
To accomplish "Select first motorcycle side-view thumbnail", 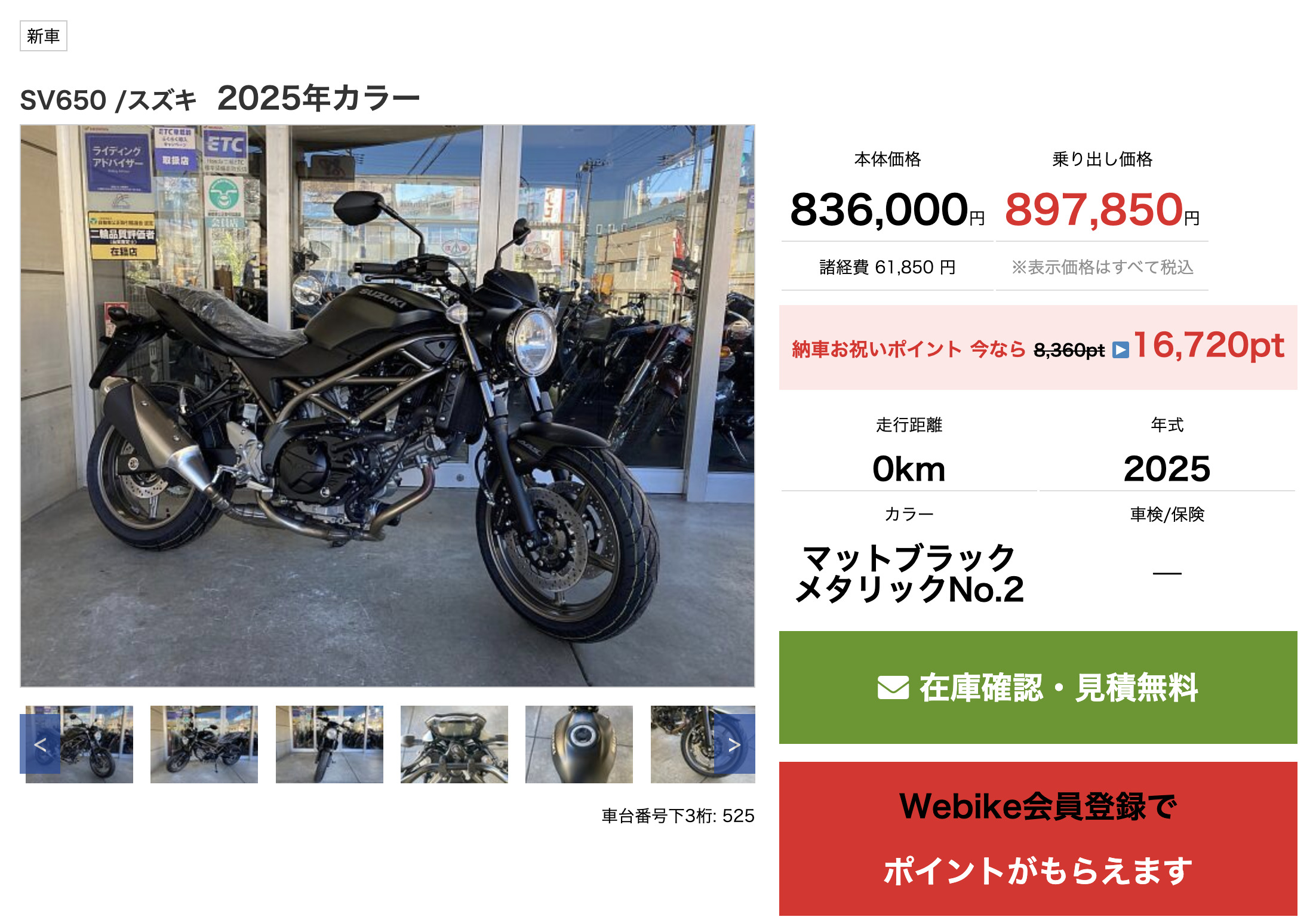I will point(79,744).
